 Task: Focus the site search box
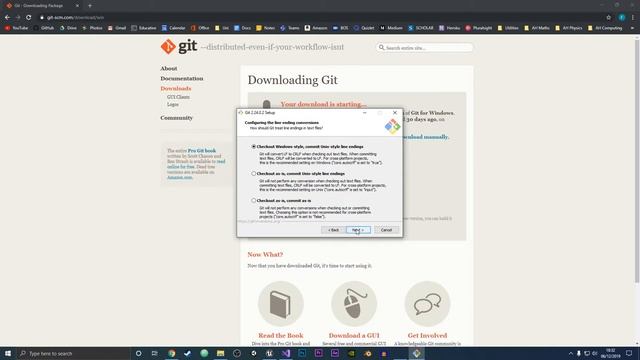pos(424,48)
